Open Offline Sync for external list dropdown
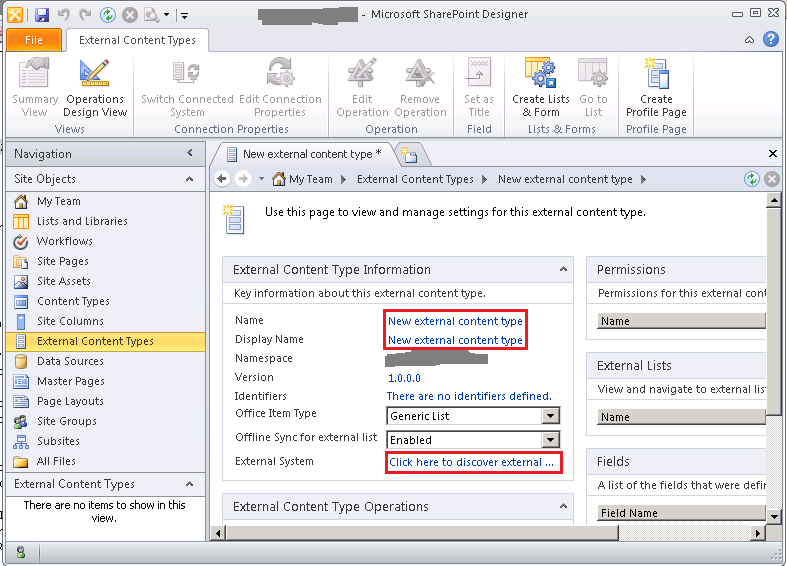This screenshot has width=787, height=566. [x=551, y=440]
